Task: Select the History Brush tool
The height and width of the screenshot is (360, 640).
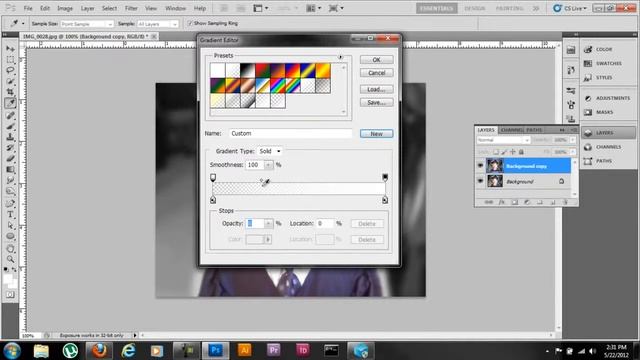Action: (x=10, y=148)
